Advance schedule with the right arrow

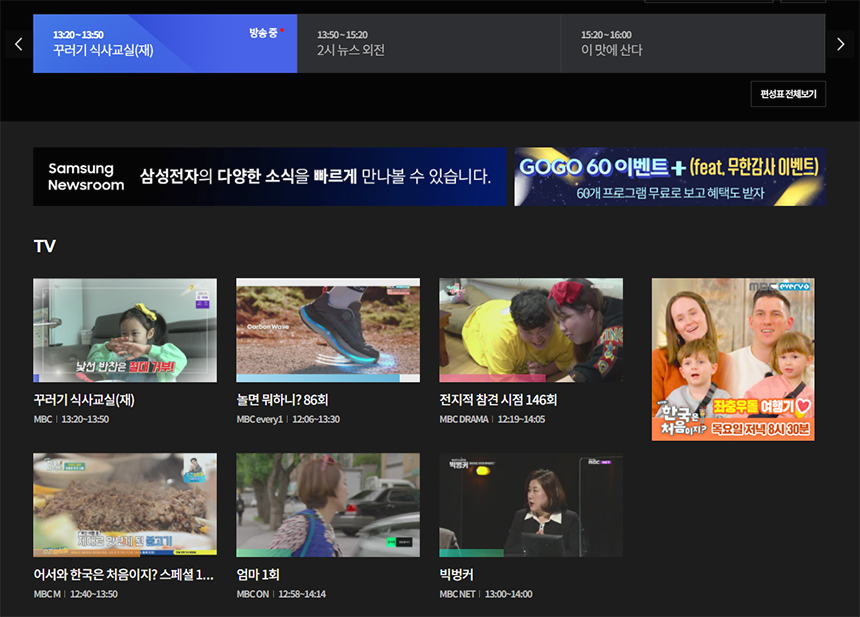coord(840,44)
